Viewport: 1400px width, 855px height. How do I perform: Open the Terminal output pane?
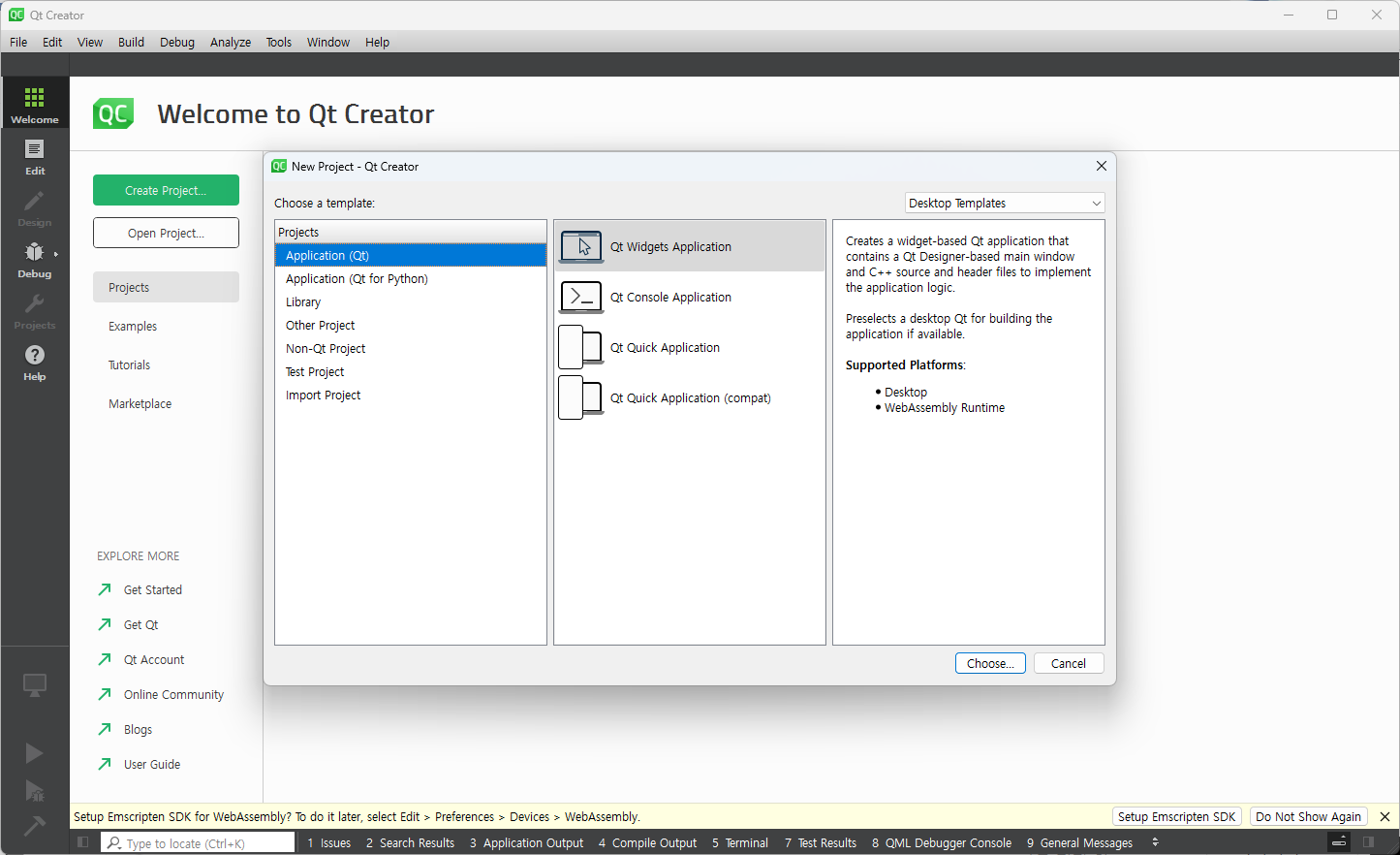tap(739, 842)
